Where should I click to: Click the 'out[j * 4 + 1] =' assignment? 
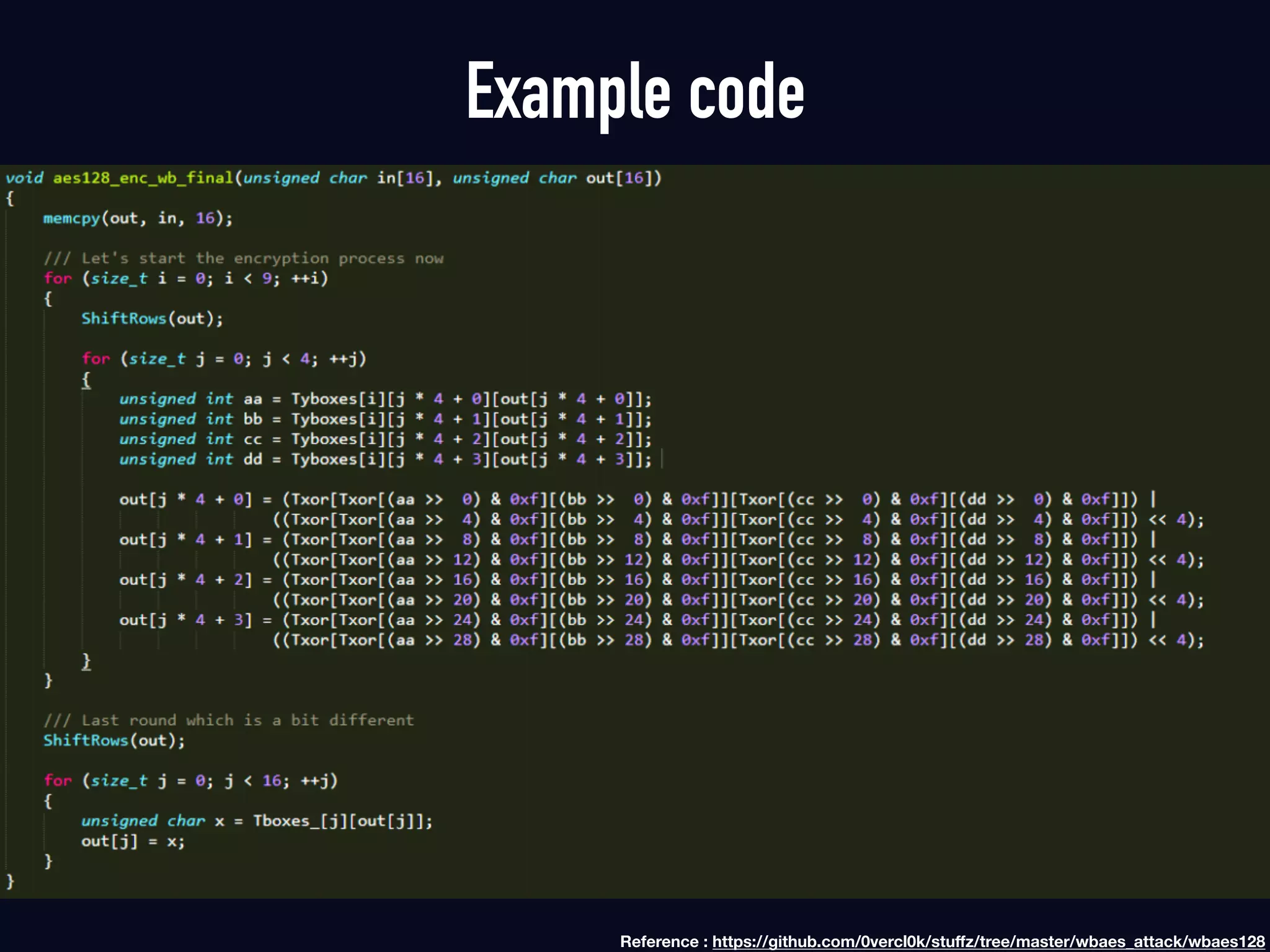tap(195, 540)
